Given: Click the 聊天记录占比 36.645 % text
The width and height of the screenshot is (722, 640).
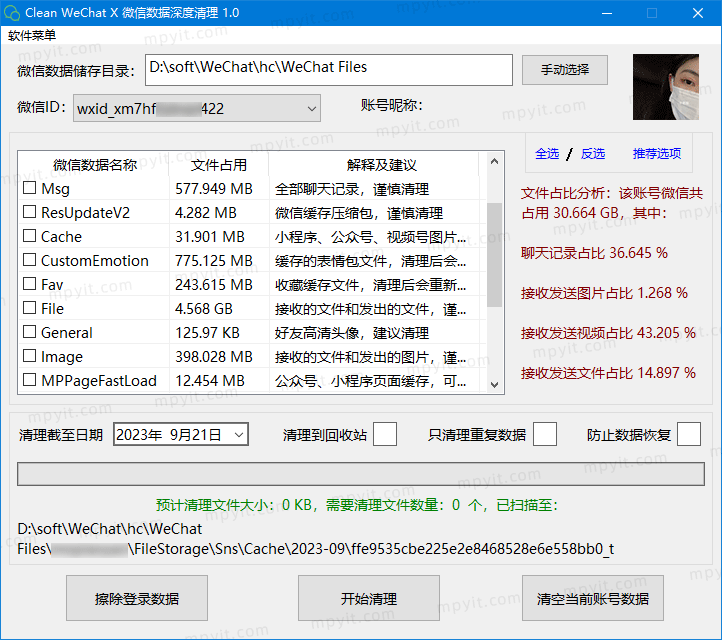Looking at the screenshot, I should 594,253.
